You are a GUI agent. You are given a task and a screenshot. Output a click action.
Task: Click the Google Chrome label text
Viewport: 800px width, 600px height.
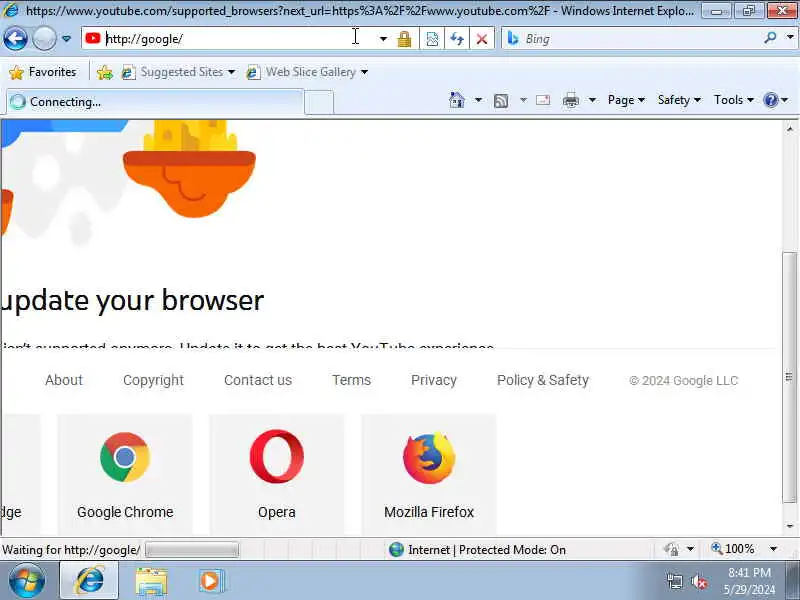coord(125,512)
